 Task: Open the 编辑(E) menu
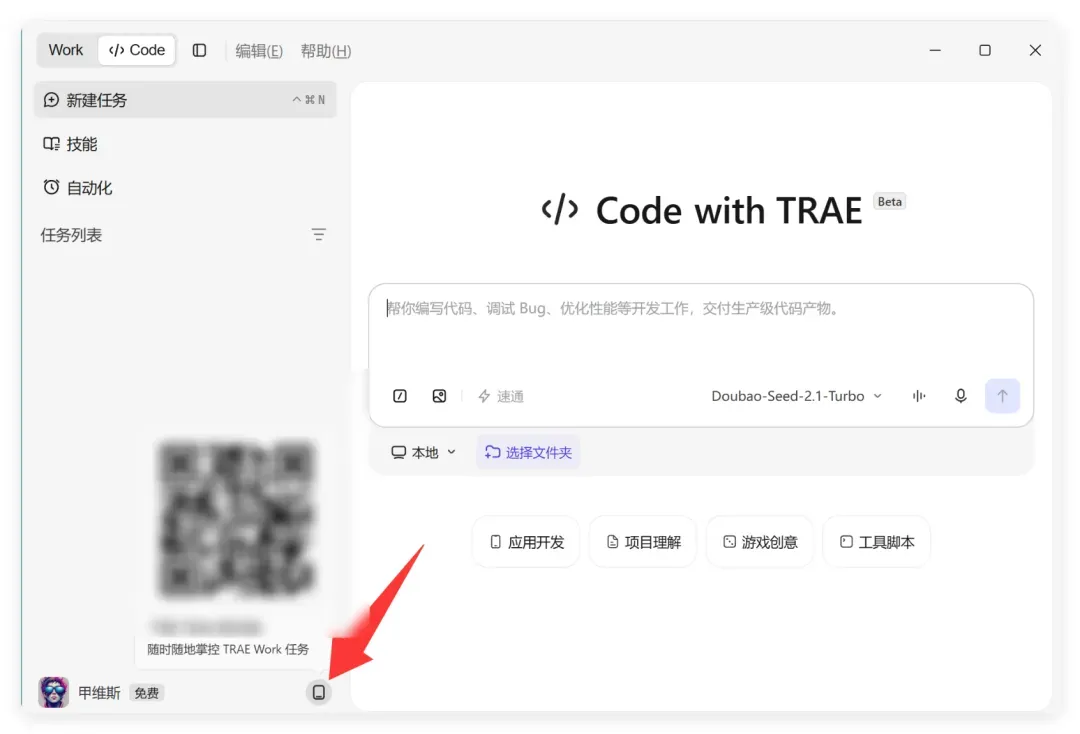259,51
